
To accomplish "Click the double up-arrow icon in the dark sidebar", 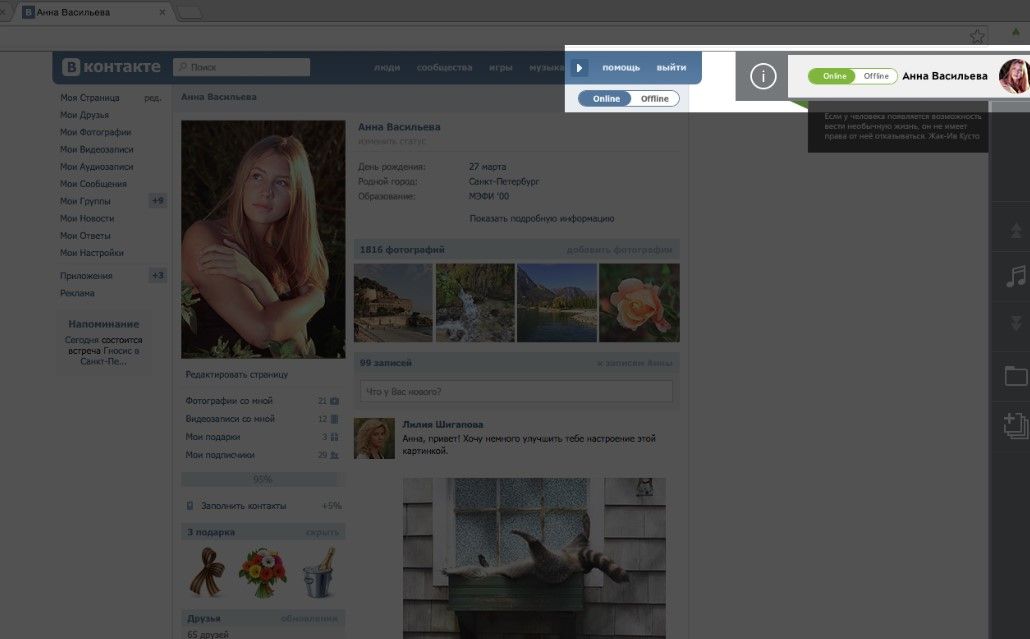I will tap(1016, 230).
